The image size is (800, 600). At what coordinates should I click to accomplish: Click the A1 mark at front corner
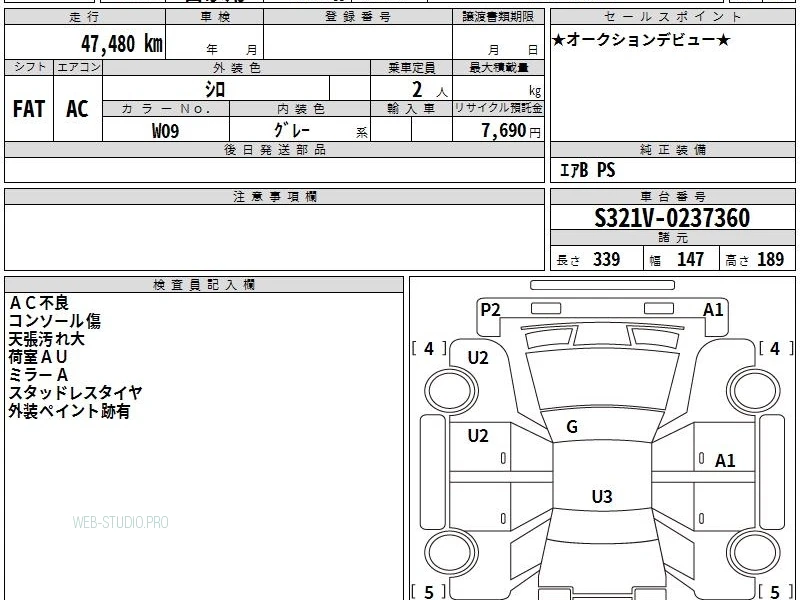click(713, 310)
